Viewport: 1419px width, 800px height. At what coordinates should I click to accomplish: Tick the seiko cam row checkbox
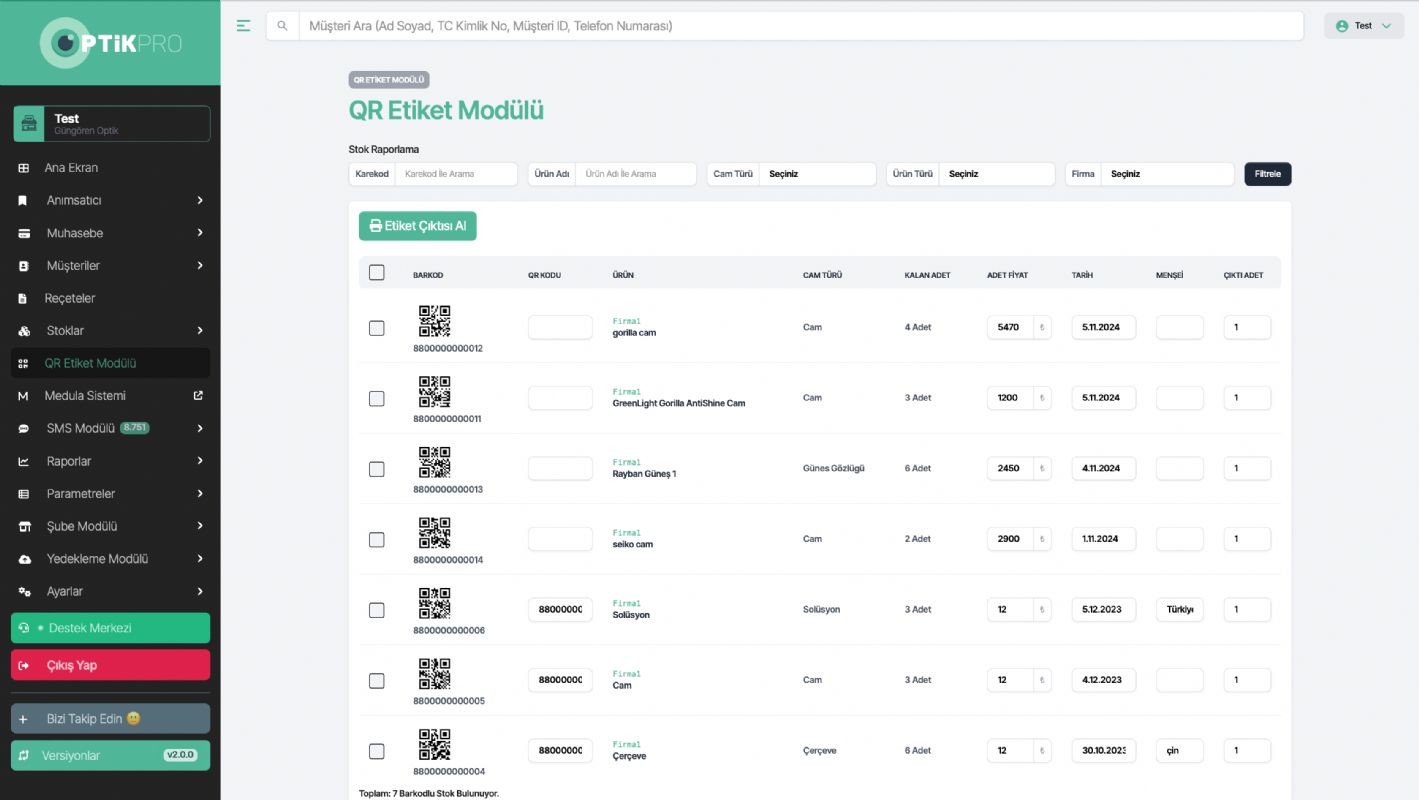[x=376, y=539]
